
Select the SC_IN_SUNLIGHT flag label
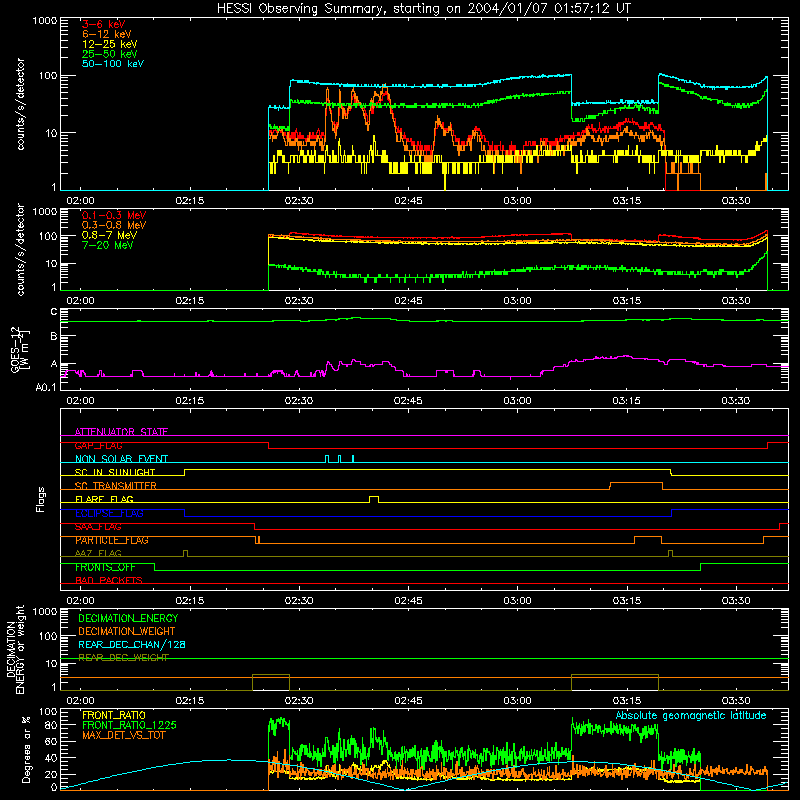pos(115,472)
